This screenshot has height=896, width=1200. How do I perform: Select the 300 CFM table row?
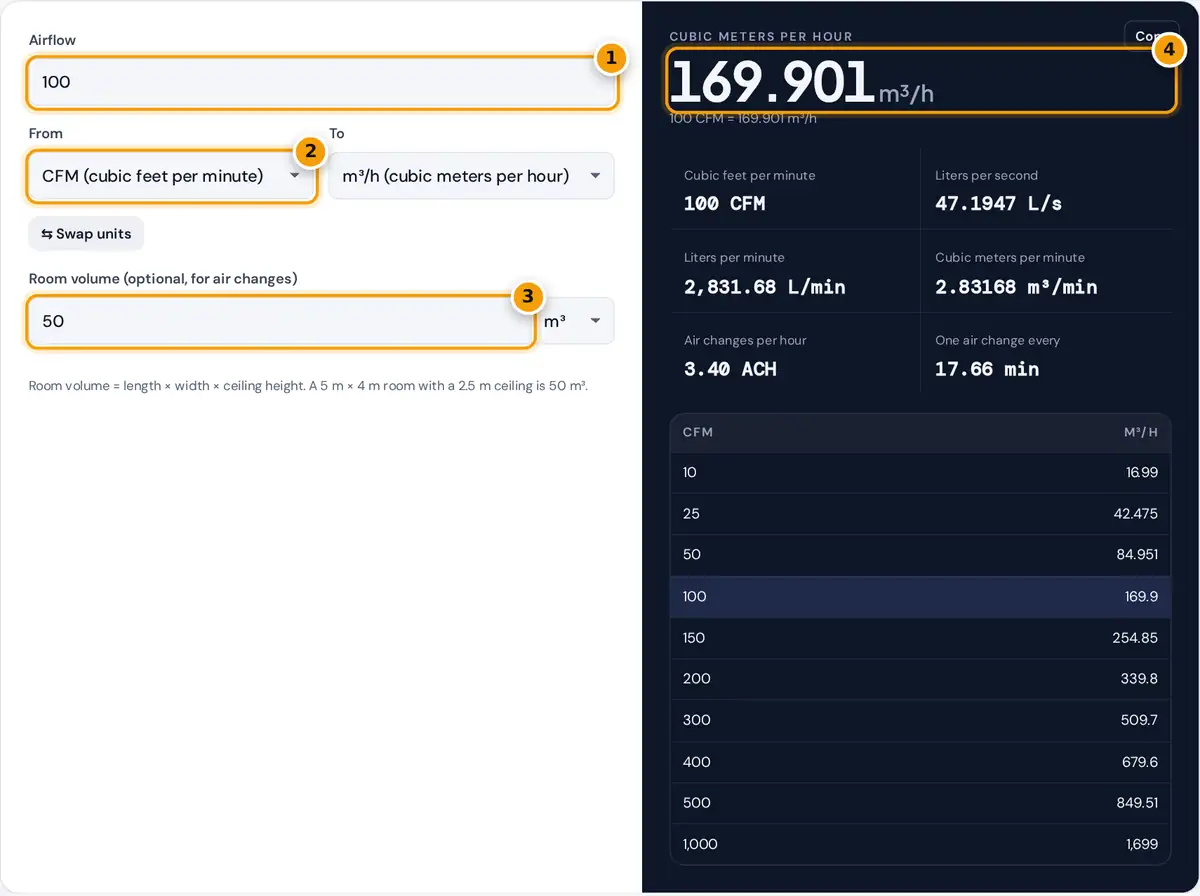[920, 720]
